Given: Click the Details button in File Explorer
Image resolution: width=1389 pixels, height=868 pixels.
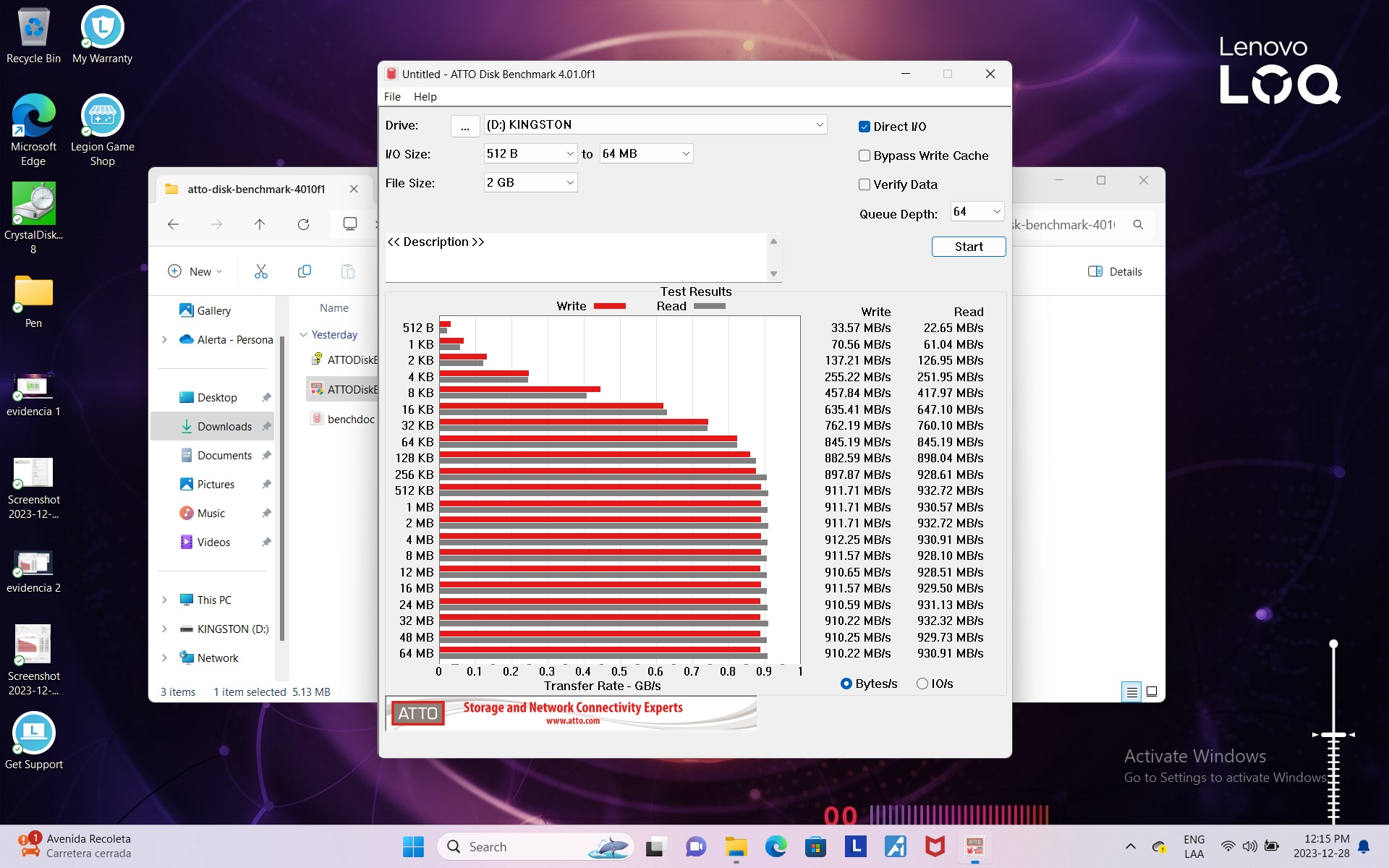Looking at the screenshot, I should (1115, 271).
